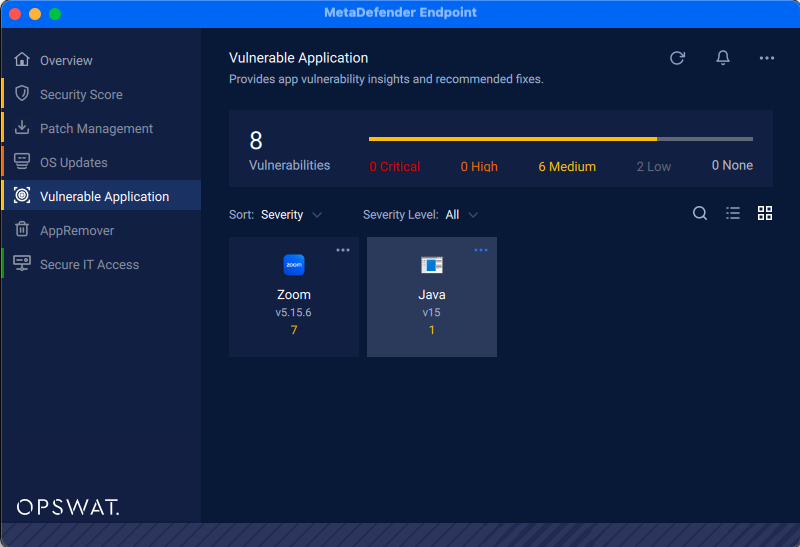Click the Vulnerable Application target icon
Image resolution: width=800 pixels, height=547 pixels.
[22, 195]
